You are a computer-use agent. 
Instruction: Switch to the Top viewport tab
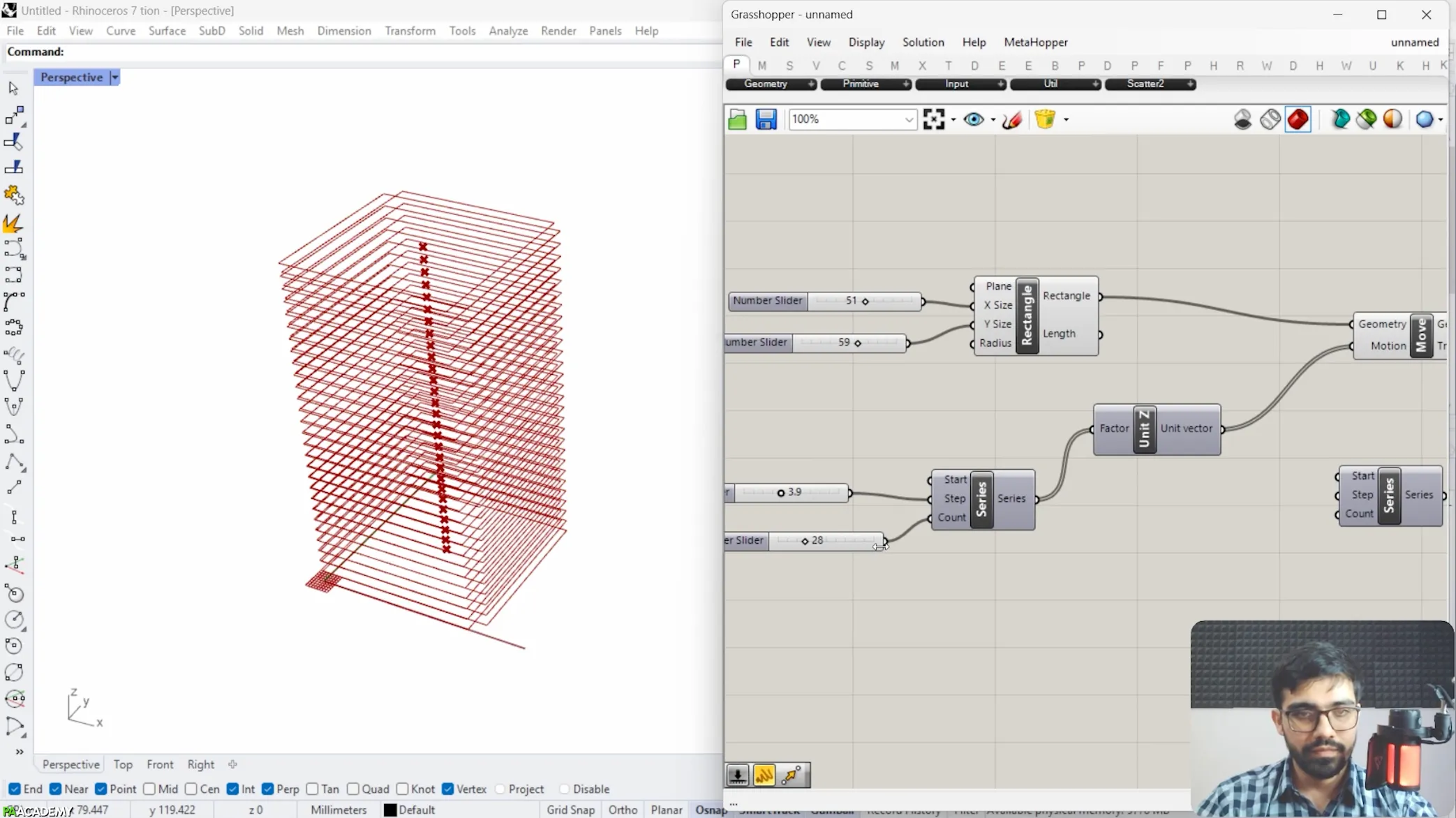click(x=123, y=764)
